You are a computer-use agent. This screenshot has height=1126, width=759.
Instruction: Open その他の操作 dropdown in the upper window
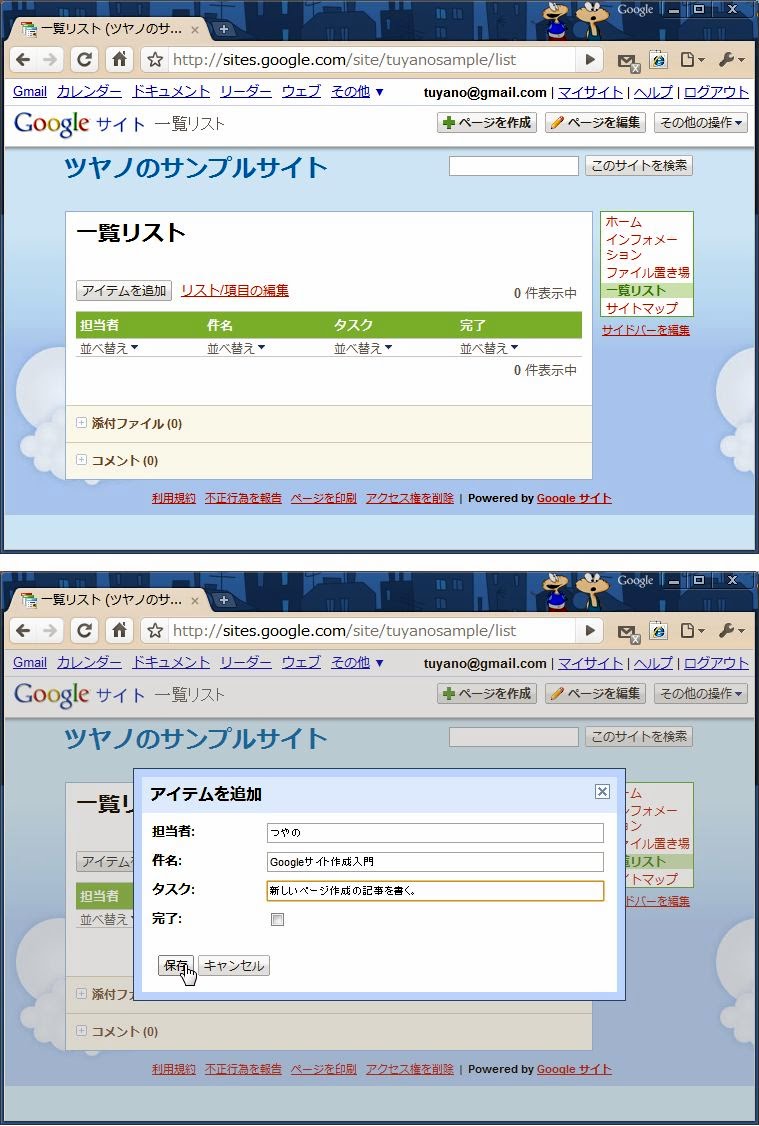pyautogui.click(x=701, y=123)
